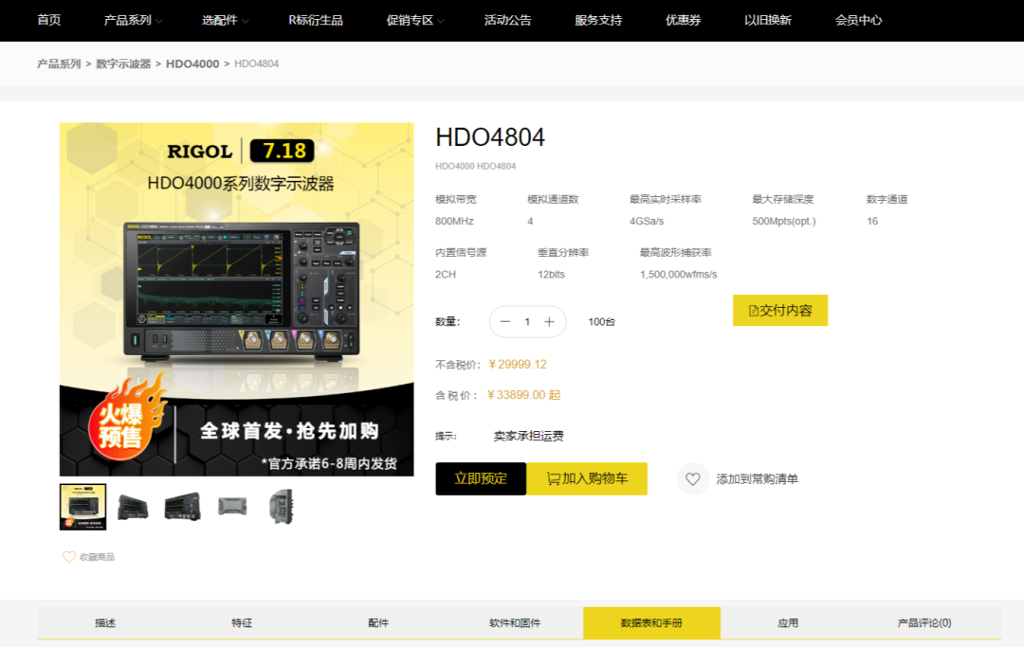
Task: Navigate to 服务支持
Action: tap(598, 20)
